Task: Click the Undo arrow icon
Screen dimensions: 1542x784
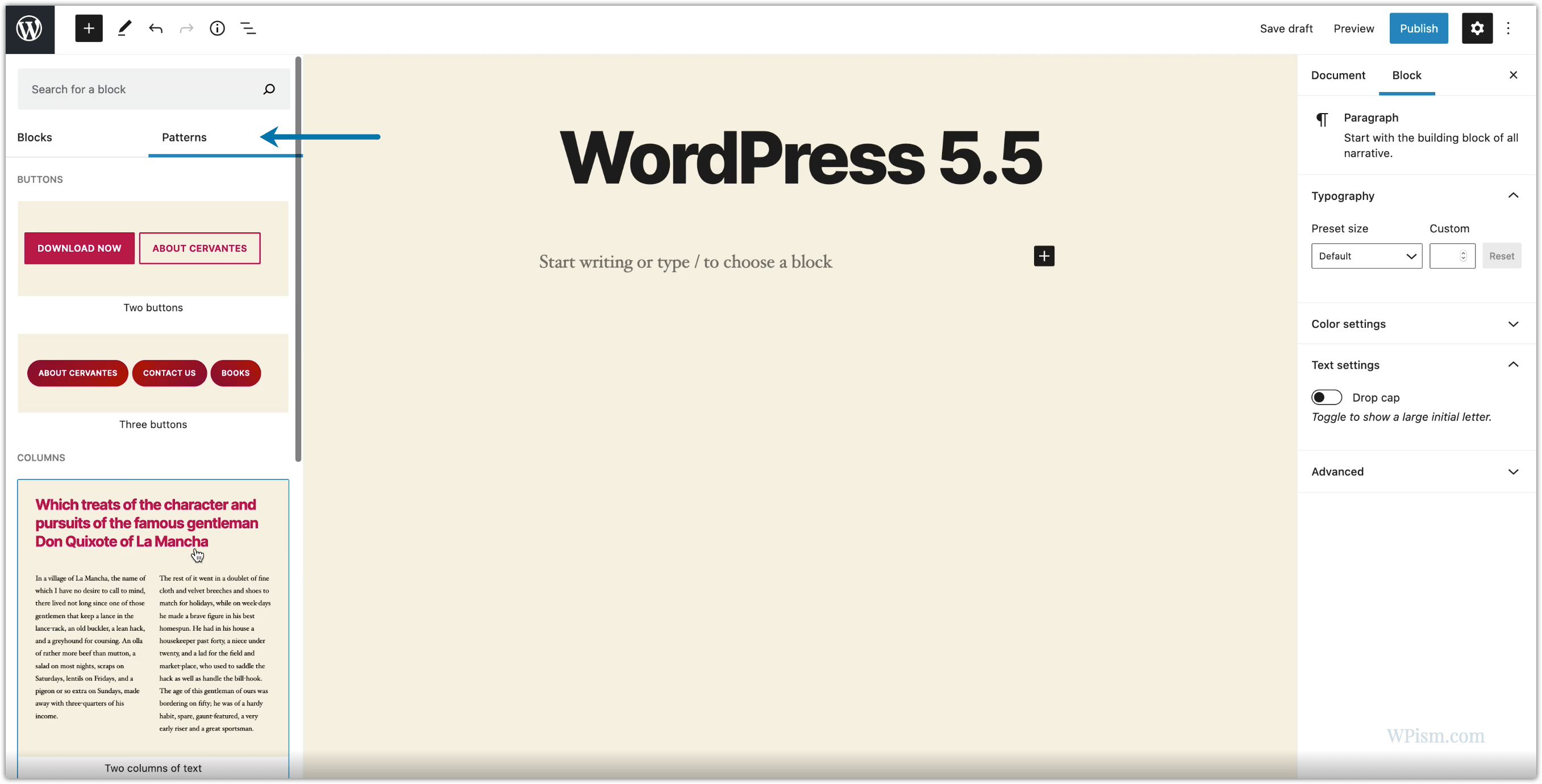Action: pos(156,28)
